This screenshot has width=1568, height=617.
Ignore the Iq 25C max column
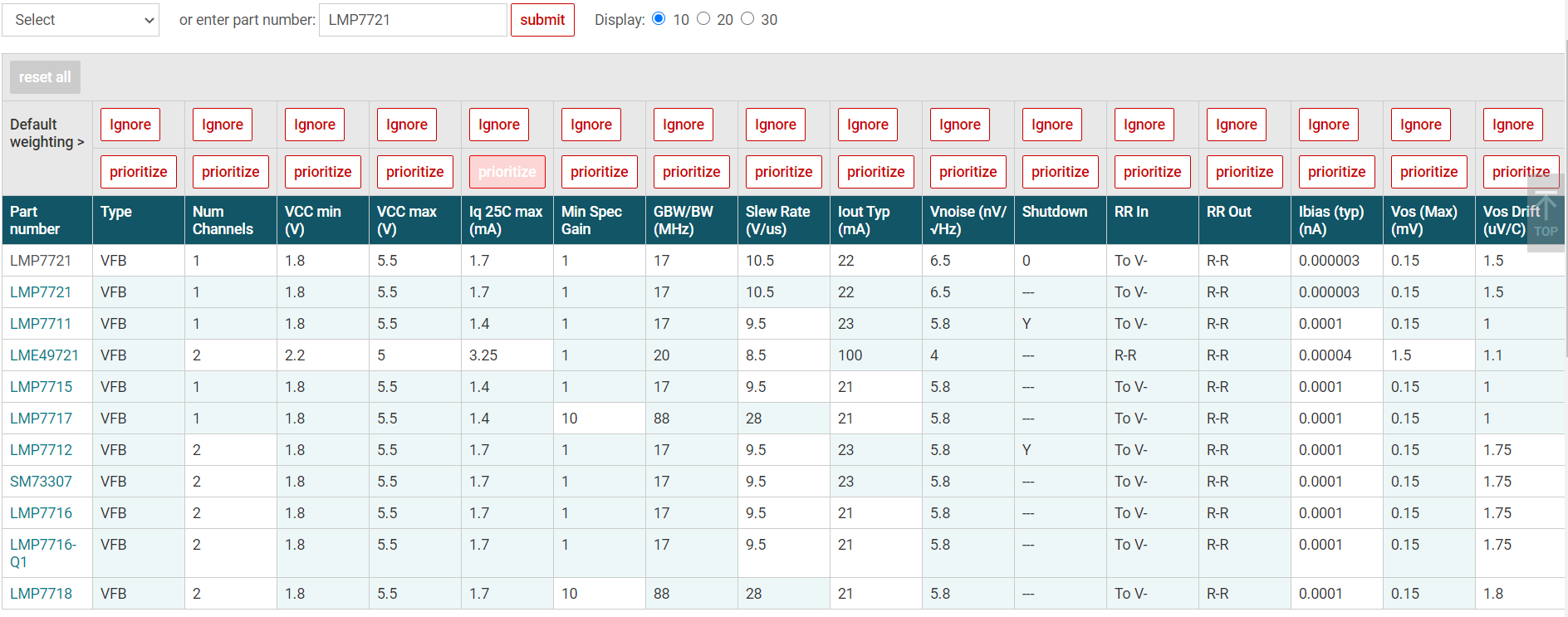(499, 125)
